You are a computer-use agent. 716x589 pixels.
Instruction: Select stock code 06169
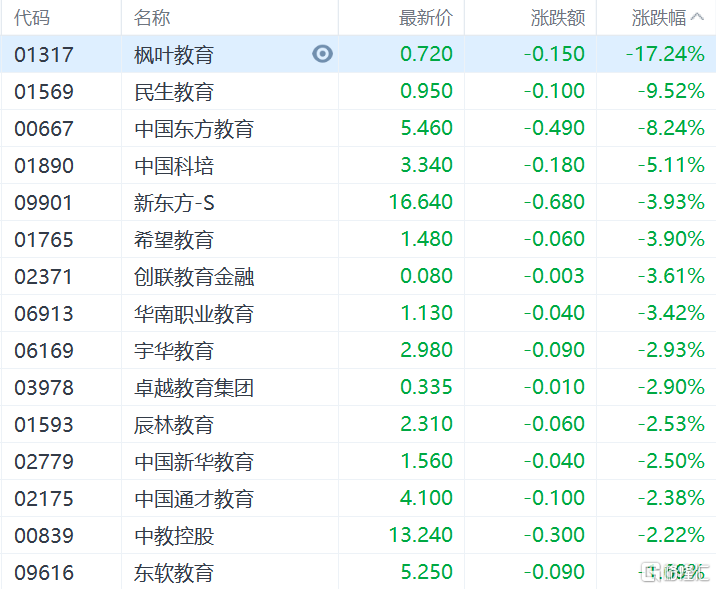pyautogui.click(x=44, y=351)
